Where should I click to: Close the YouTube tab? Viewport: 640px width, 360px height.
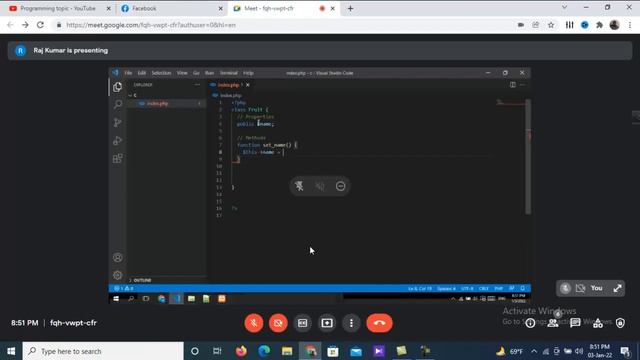(x=108, y=8)
